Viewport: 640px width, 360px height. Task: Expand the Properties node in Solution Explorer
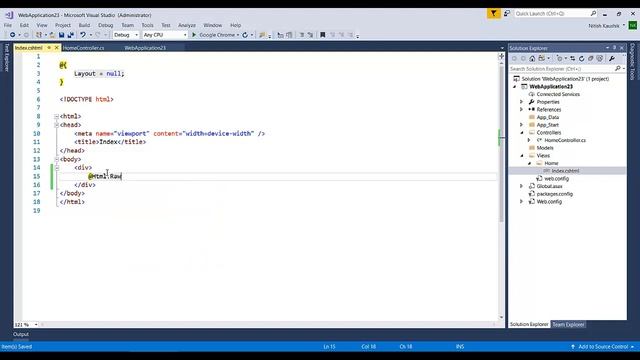click(521, 102)
